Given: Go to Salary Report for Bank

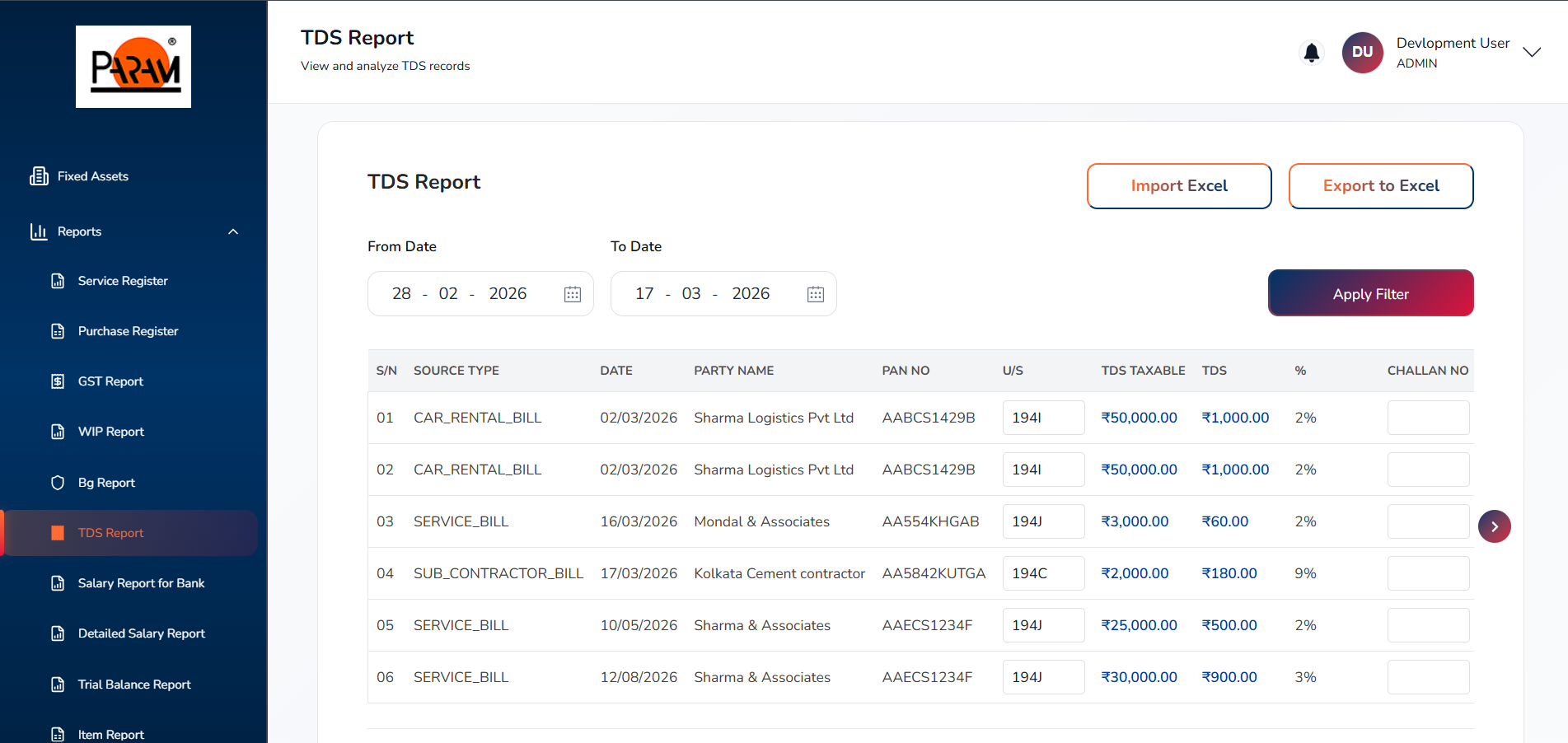Looking at the screenshot, I should click(141, 583).
